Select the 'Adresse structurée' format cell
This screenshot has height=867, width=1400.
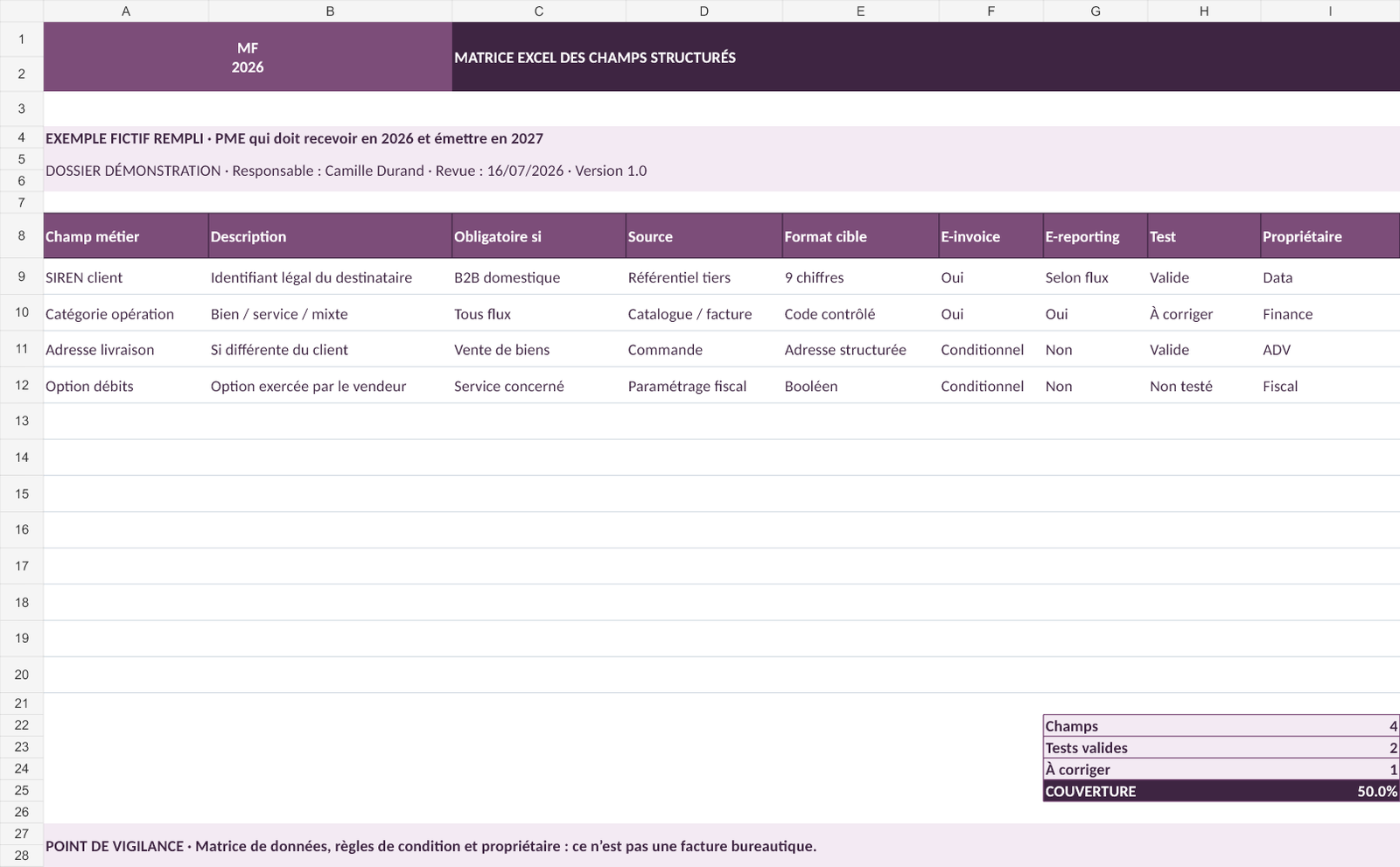point(861,350)
